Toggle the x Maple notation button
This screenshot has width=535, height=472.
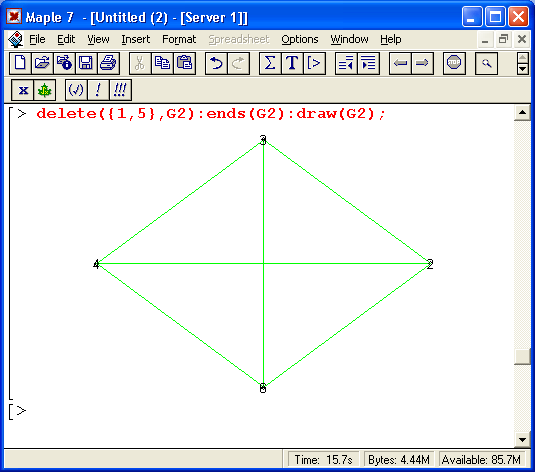[23, 90]
